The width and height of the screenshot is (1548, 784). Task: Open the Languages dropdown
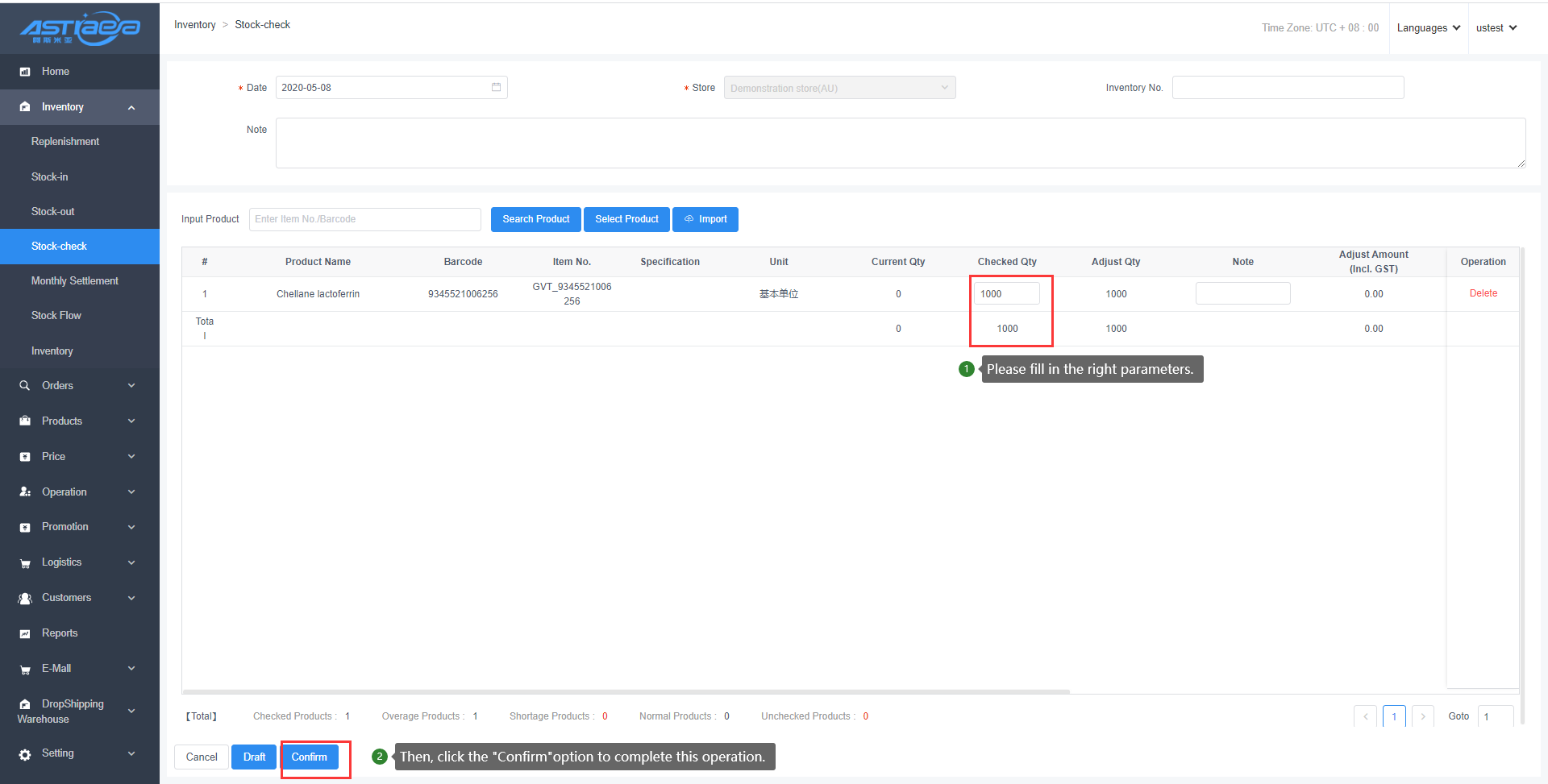pyautogui.click(x=1428, y=28)
